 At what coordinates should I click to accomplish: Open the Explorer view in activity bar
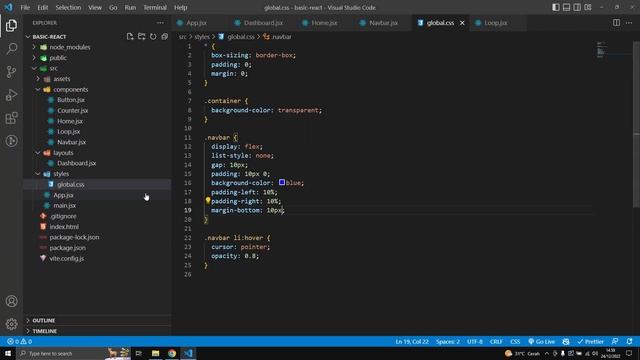click(11, 26)
